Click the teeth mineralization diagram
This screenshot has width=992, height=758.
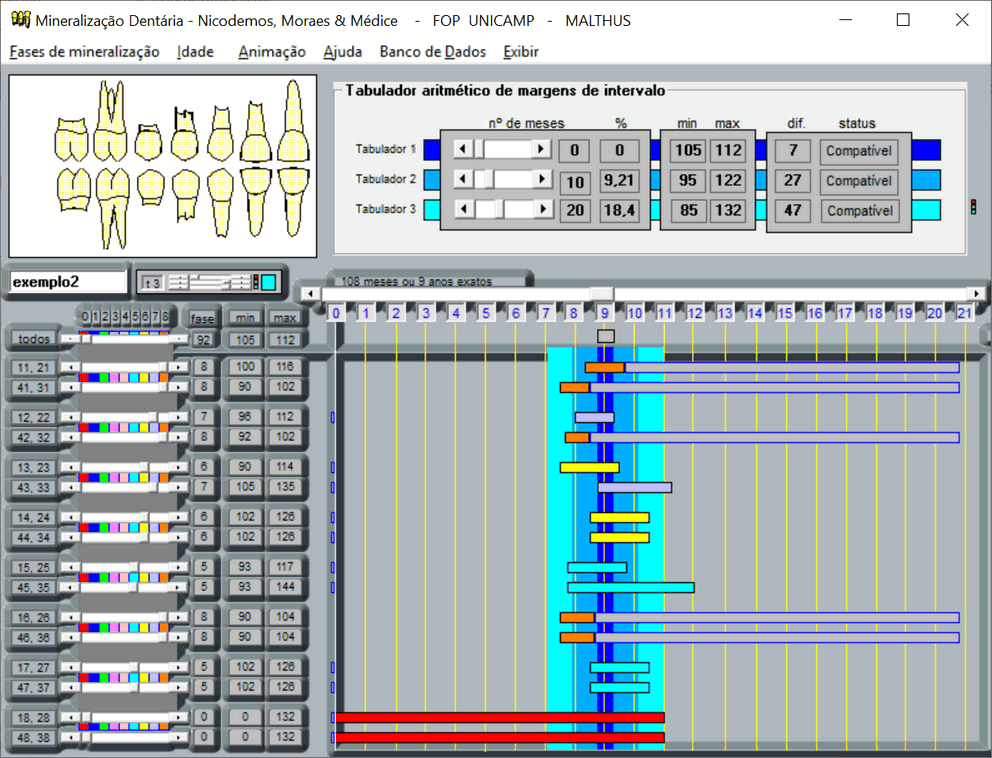pos(163,166)
